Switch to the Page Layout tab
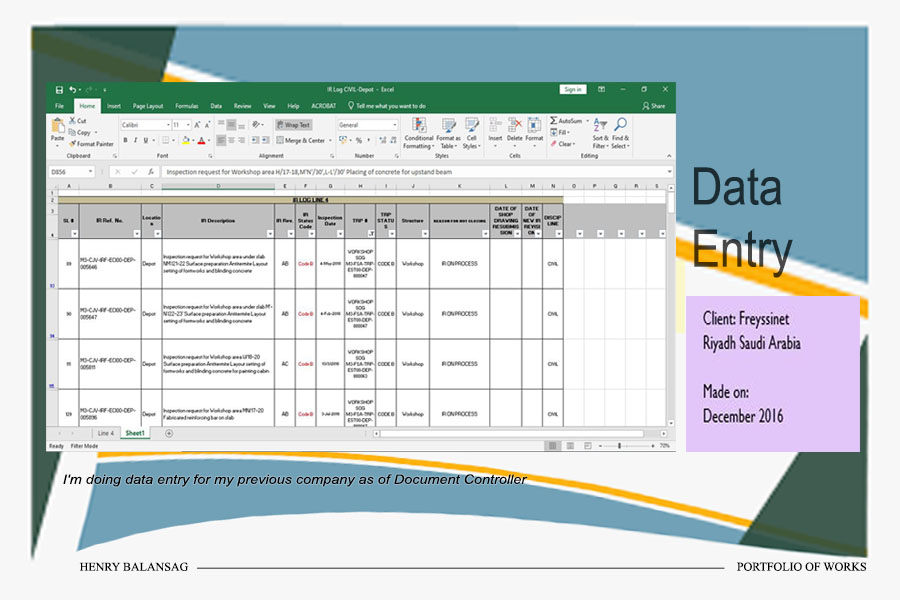Viewport: 900px width, 600px height. 148,106
